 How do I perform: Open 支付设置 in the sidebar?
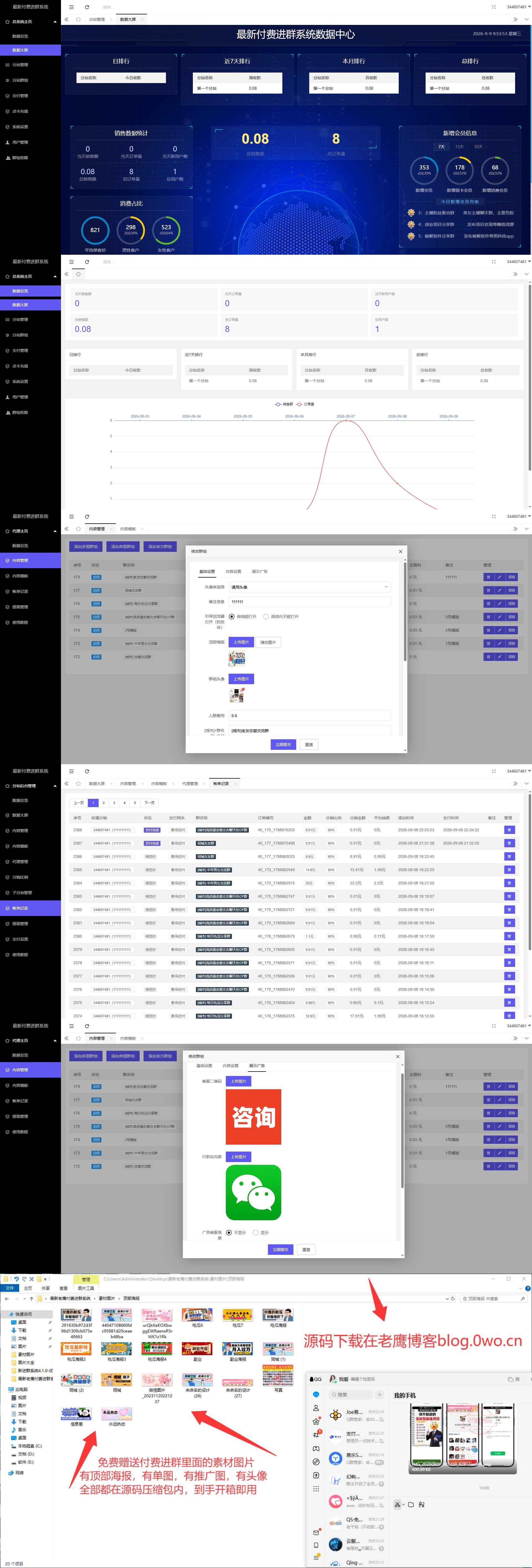[x=20, y=939]
